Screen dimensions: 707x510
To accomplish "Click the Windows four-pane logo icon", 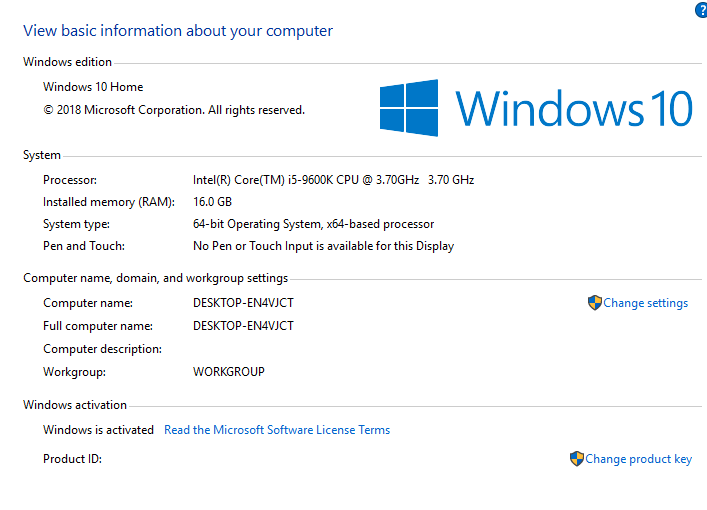I will click(x=409, y=108).
